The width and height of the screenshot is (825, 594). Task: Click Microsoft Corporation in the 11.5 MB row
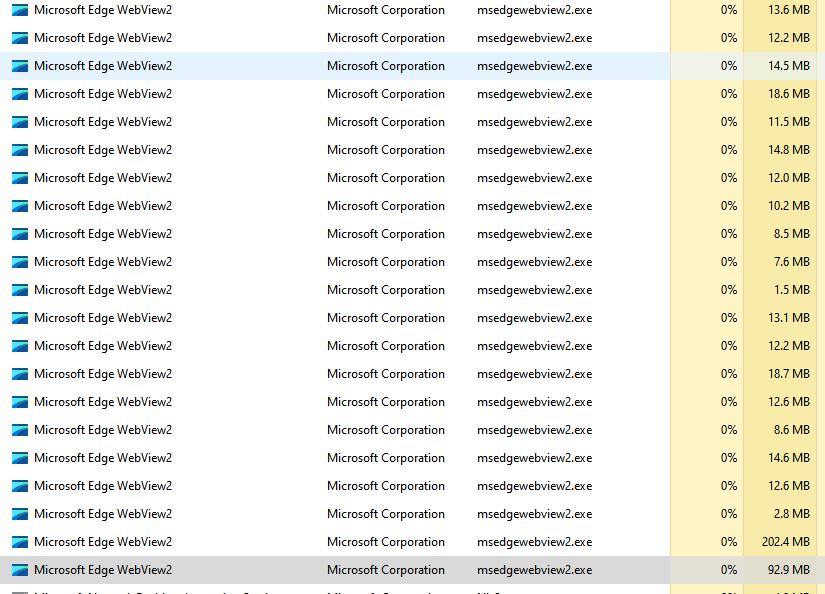pyautogui.click(x=386, y=122)
